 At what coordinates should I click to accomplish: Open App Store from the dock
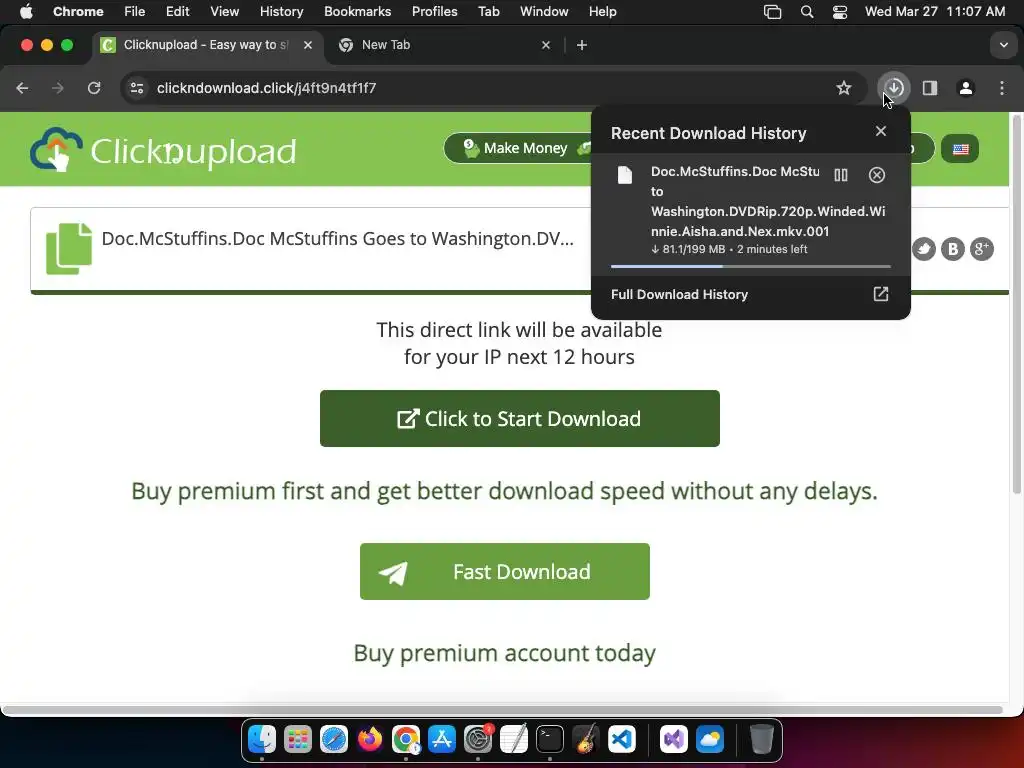click(441, 739)
